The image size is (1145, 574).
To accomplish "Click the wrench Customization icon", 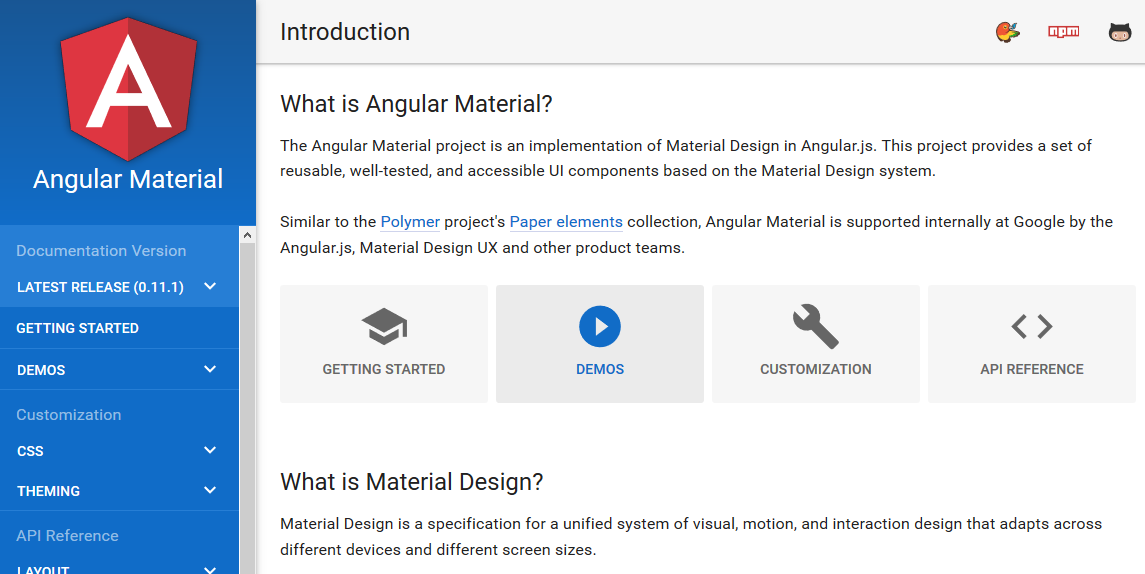I will tap(816, 326).
